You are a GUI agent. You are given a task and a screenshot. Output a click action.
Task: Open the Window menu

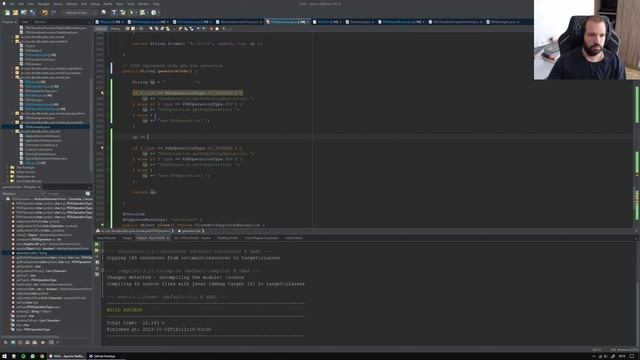click(143, 4)
